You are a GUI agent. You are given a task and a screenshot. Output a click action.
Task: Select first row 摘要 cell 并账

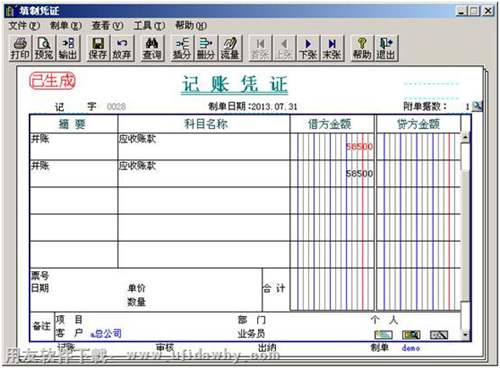coord(74,146)
